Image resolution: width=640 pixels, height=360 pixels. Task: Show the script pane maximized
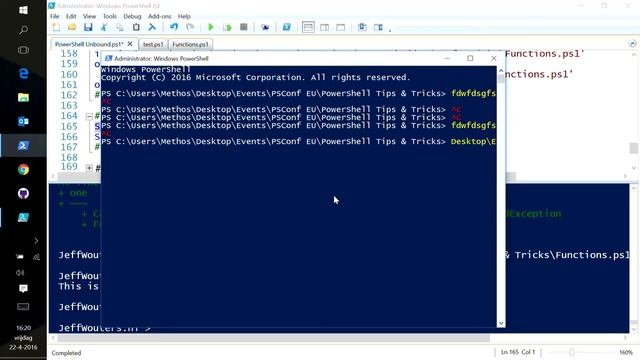(341, 27)
